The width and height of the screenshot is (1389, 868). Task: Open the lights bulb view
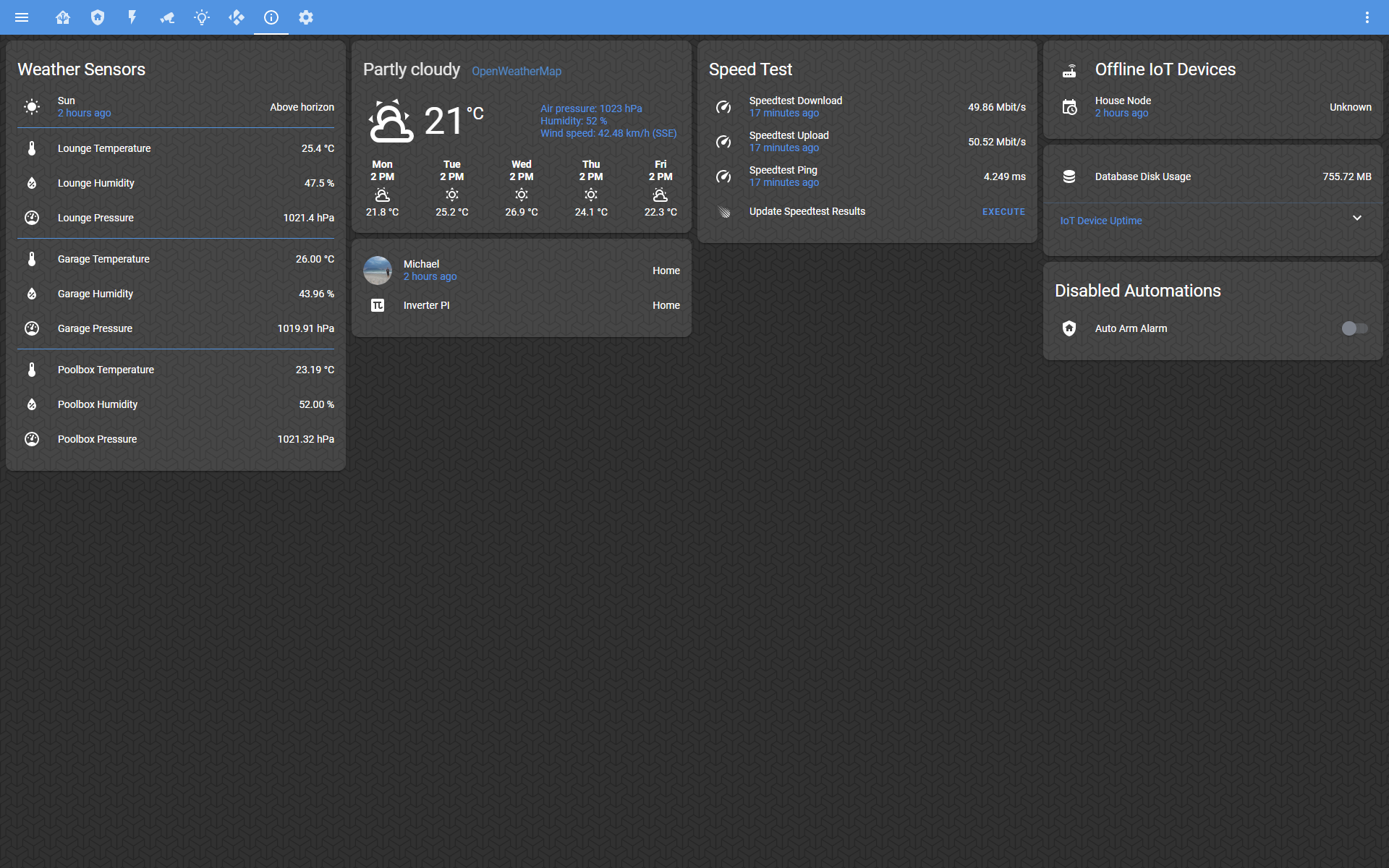[202, 17]
